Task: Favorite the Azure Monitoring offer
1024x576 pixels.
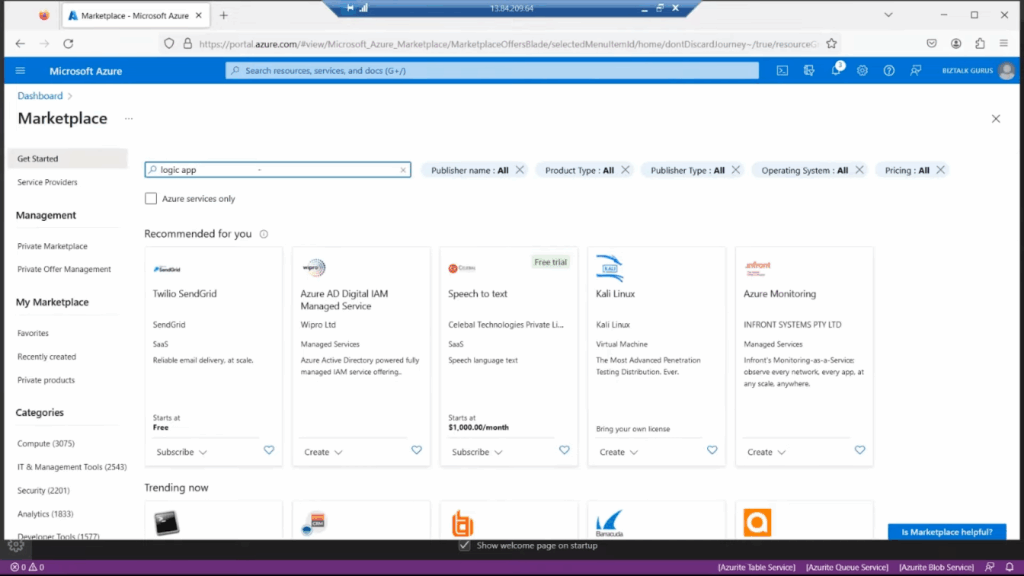Action: tap(859, 450)
